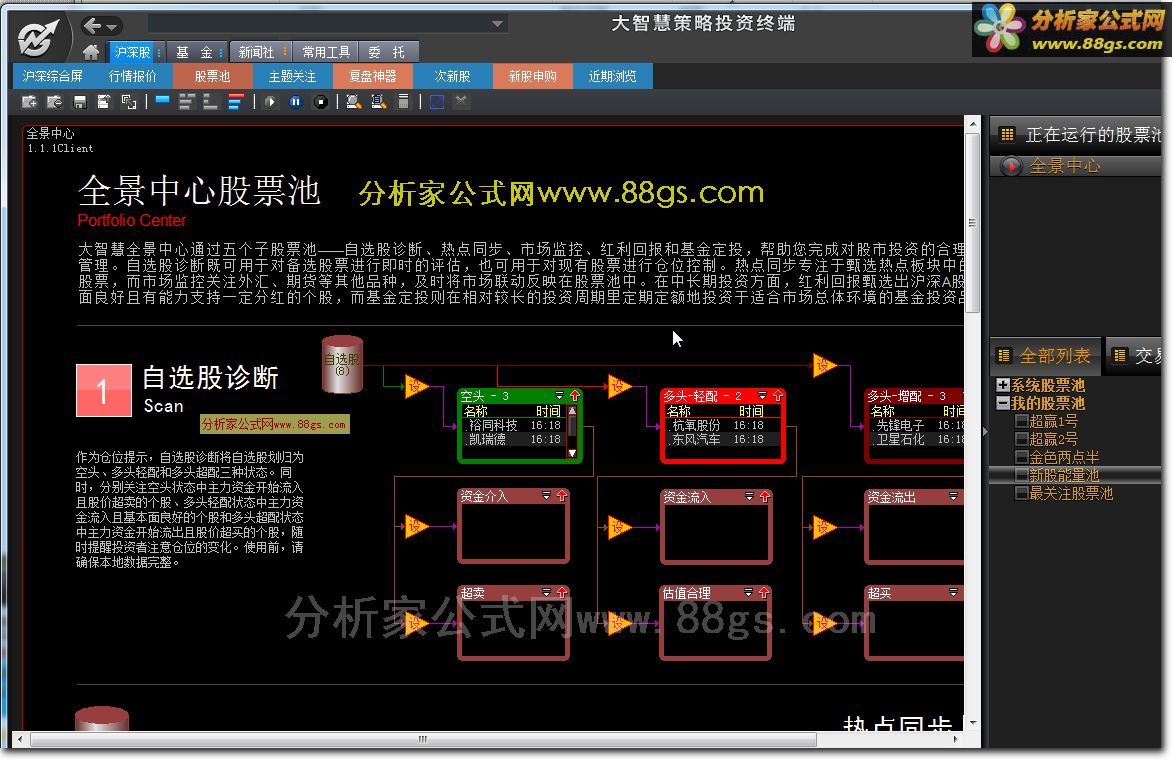Click the red up-arrow on 空头 box
Image resolution: width=1174 pixels, height=761 pixels.
575,395
